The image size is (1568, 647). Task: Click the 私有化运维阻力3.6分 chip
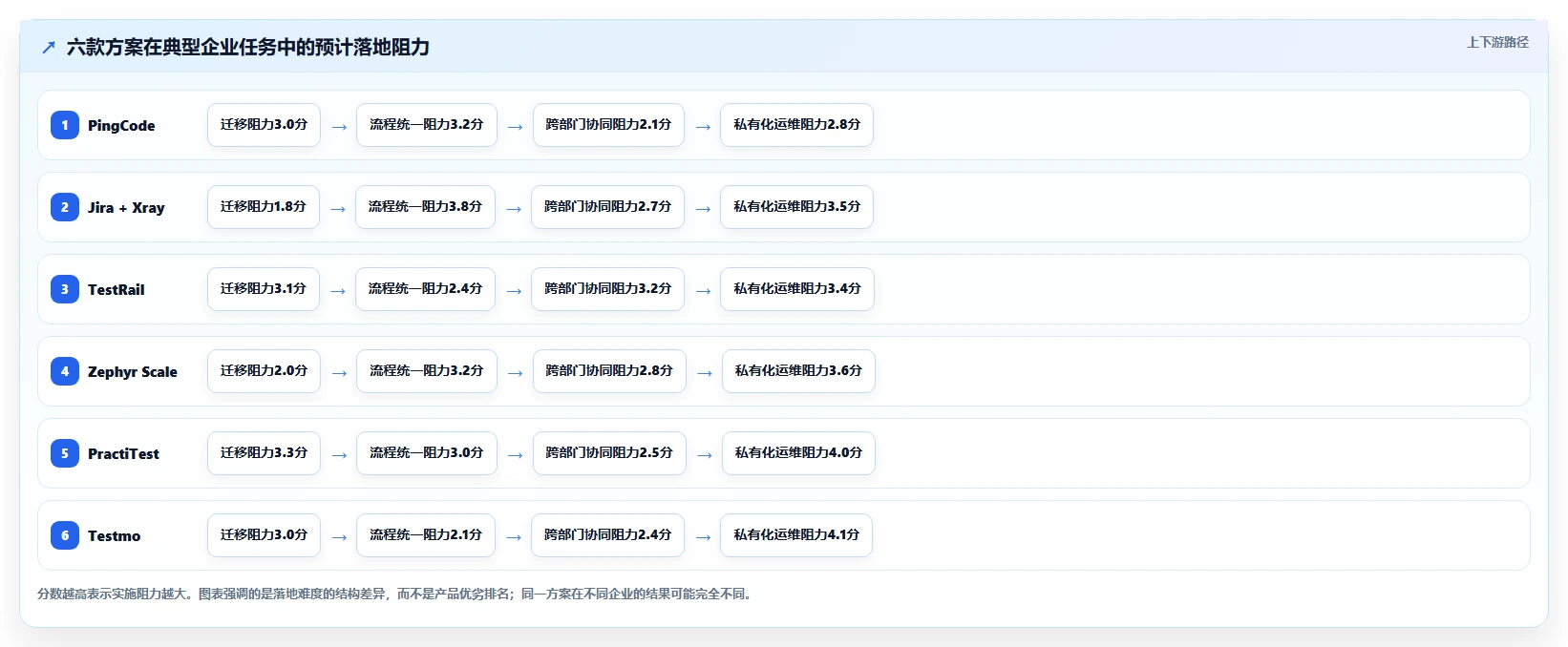point(798,371)
